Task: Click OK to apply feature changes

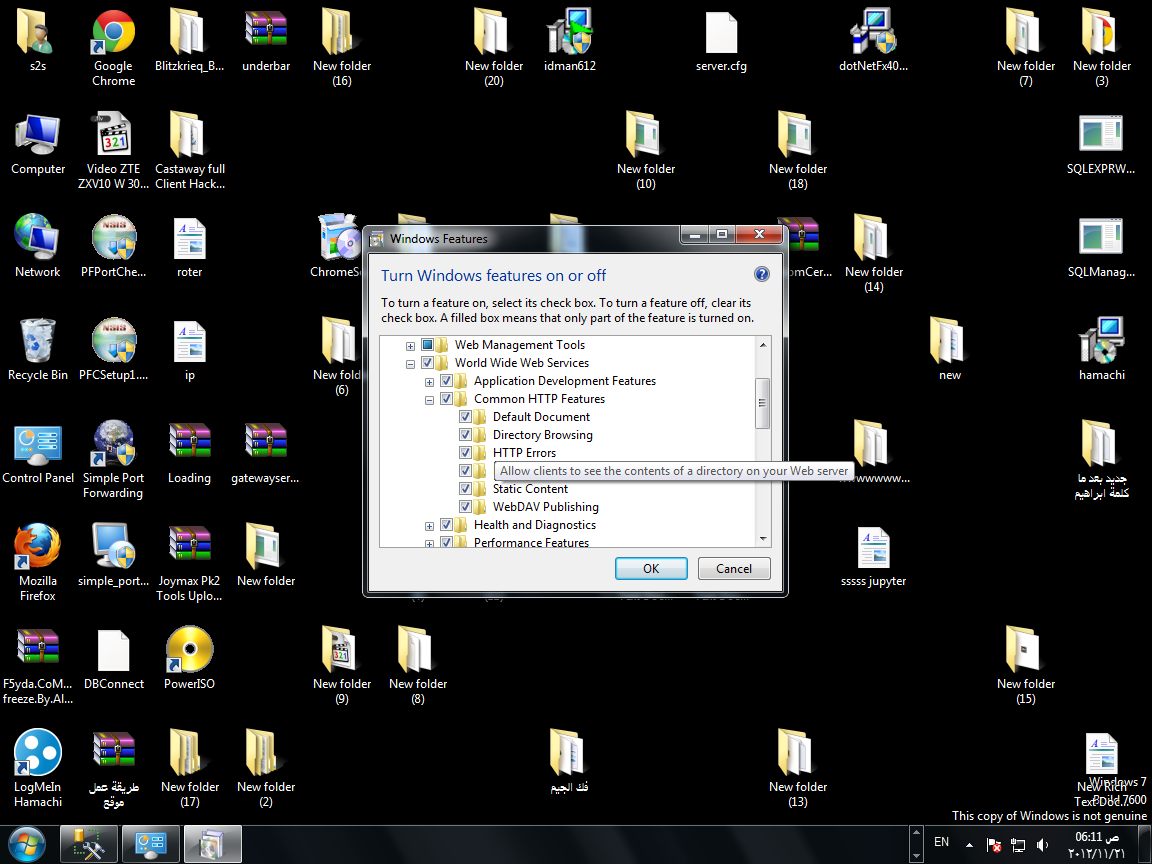Action: tap(651, 568)
